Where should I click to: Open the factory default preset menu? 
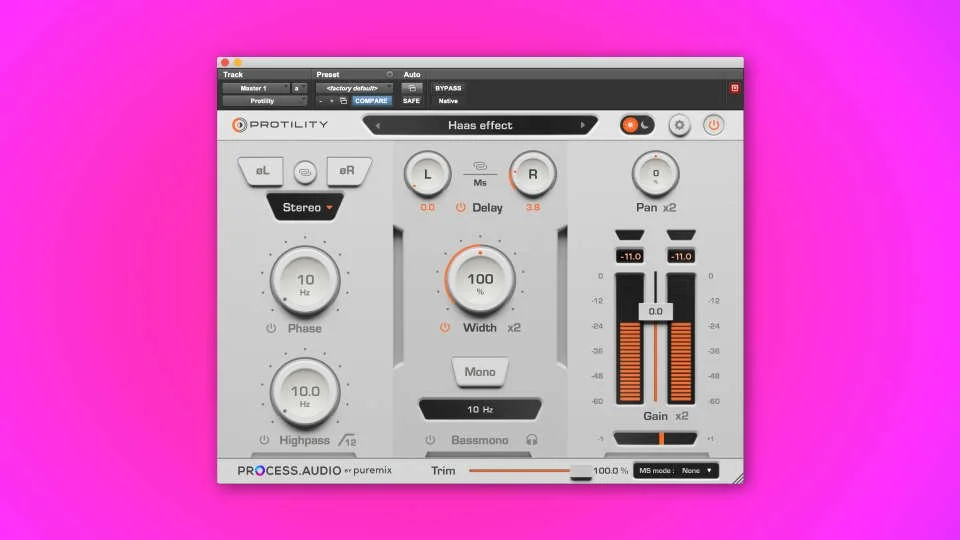tap(354, 88)
